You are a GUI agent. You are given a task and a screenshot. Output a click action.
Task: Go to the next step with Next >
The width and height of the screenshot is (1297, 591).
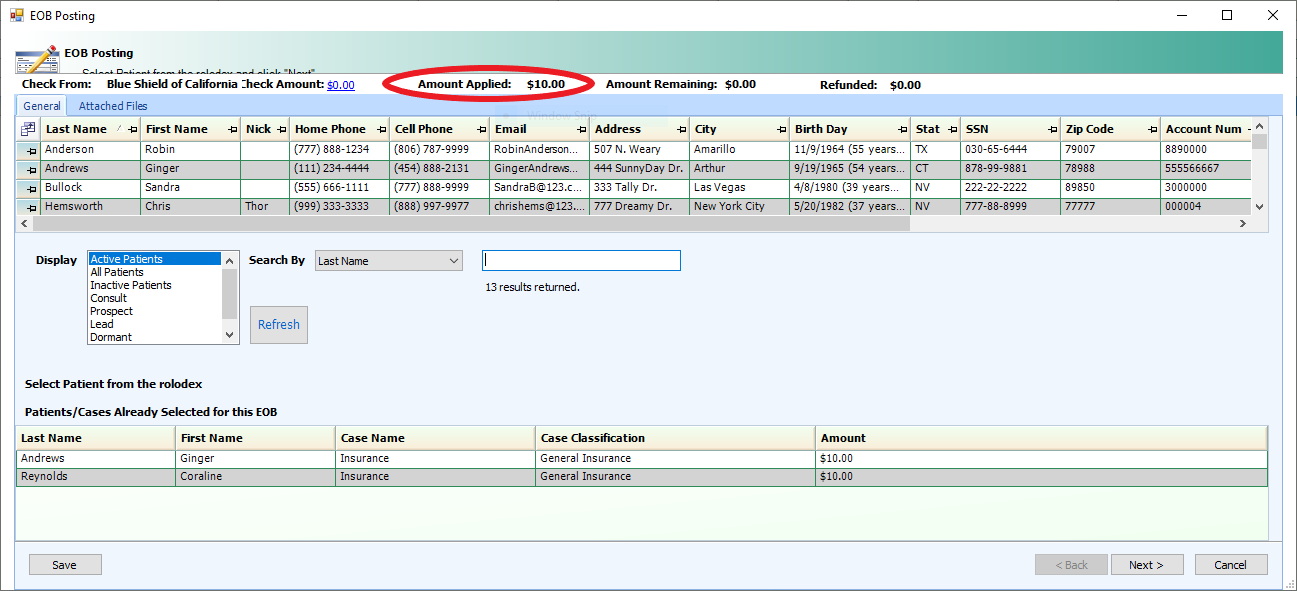pos(1147,565)
